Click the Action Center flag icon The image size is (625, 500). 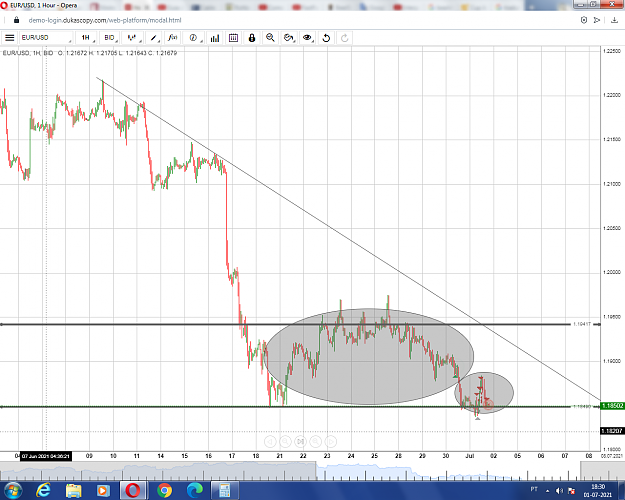point(571,491)
